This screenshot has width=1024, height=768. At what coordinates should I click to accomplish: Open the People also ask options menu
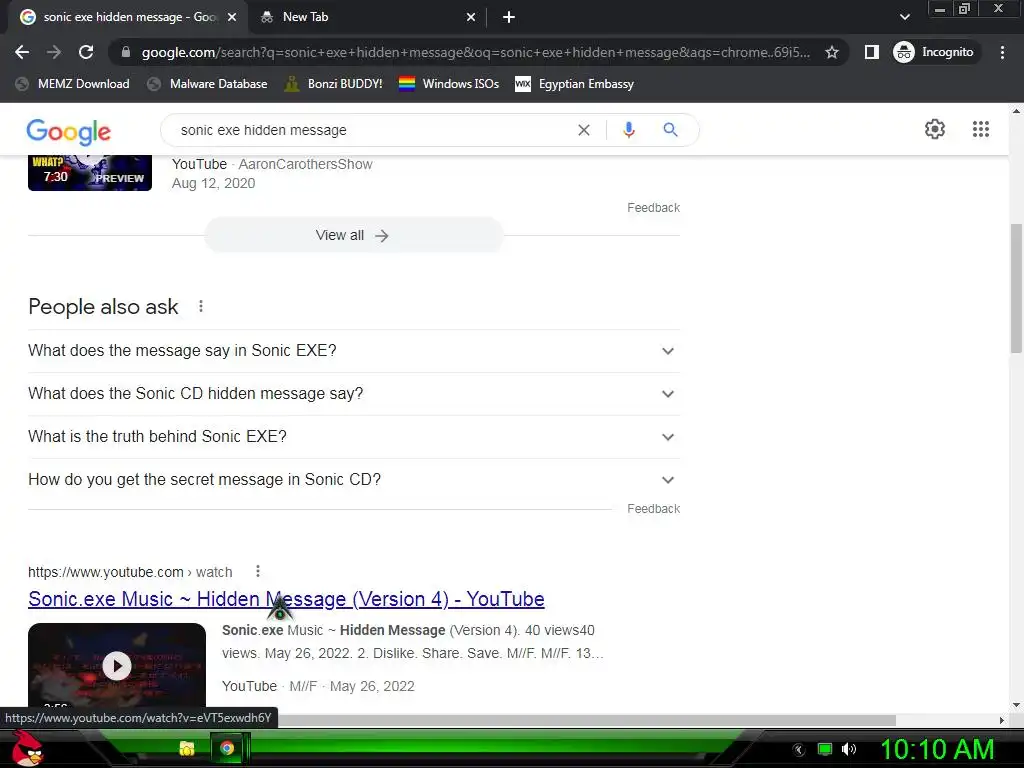pos(200,306)
